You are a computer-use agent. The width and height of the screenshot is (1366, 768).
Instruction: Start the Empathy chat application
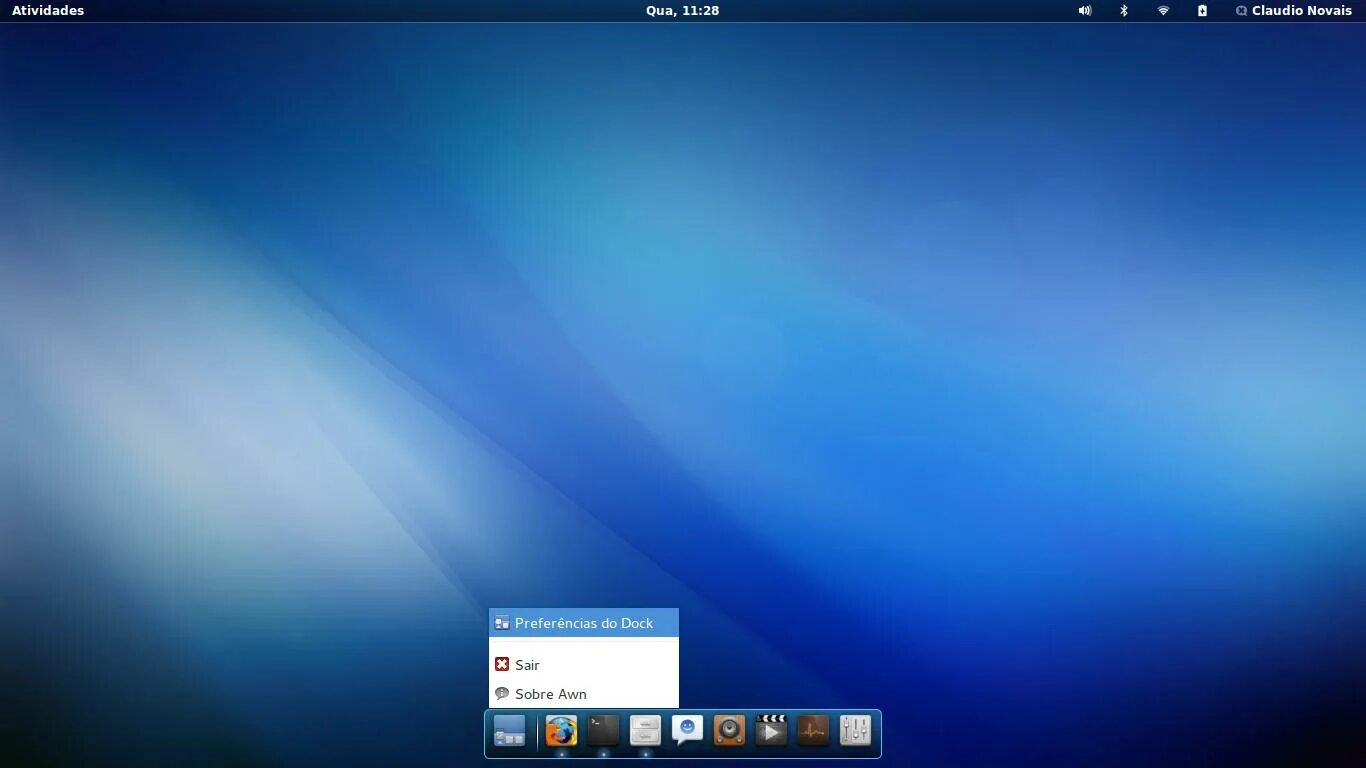tap(686, 732)
